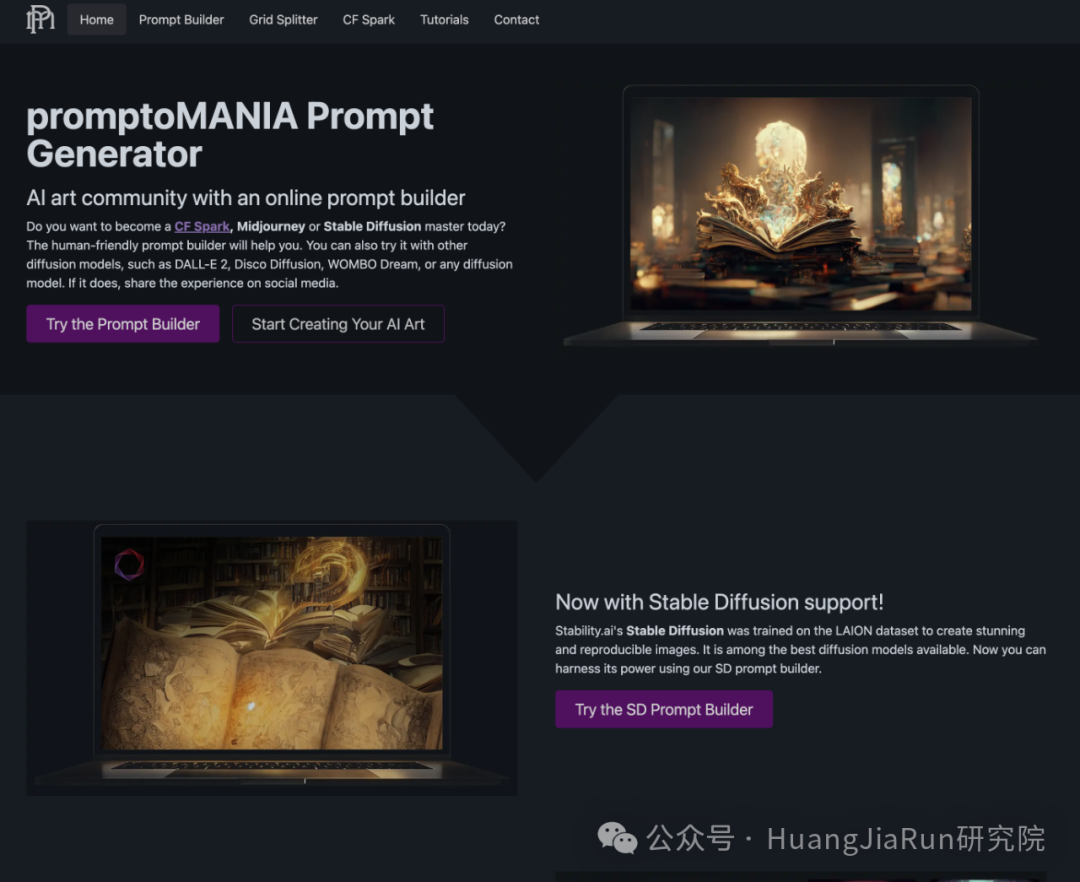Click the promptoMANIA Prompt Generator heading
The image size is (1080, 882).
tap(231, 134)
